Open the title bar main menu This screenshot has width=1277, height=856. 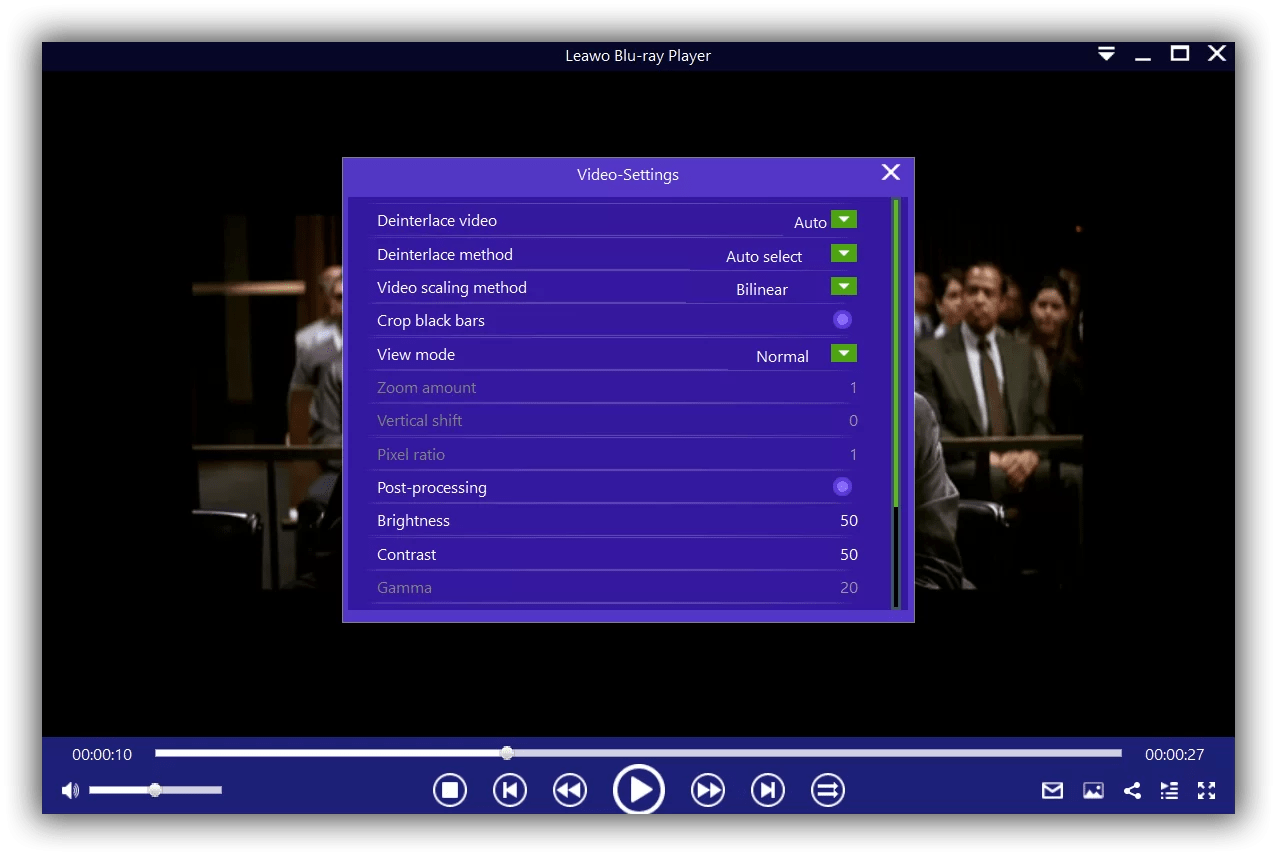coord(1106,54)
